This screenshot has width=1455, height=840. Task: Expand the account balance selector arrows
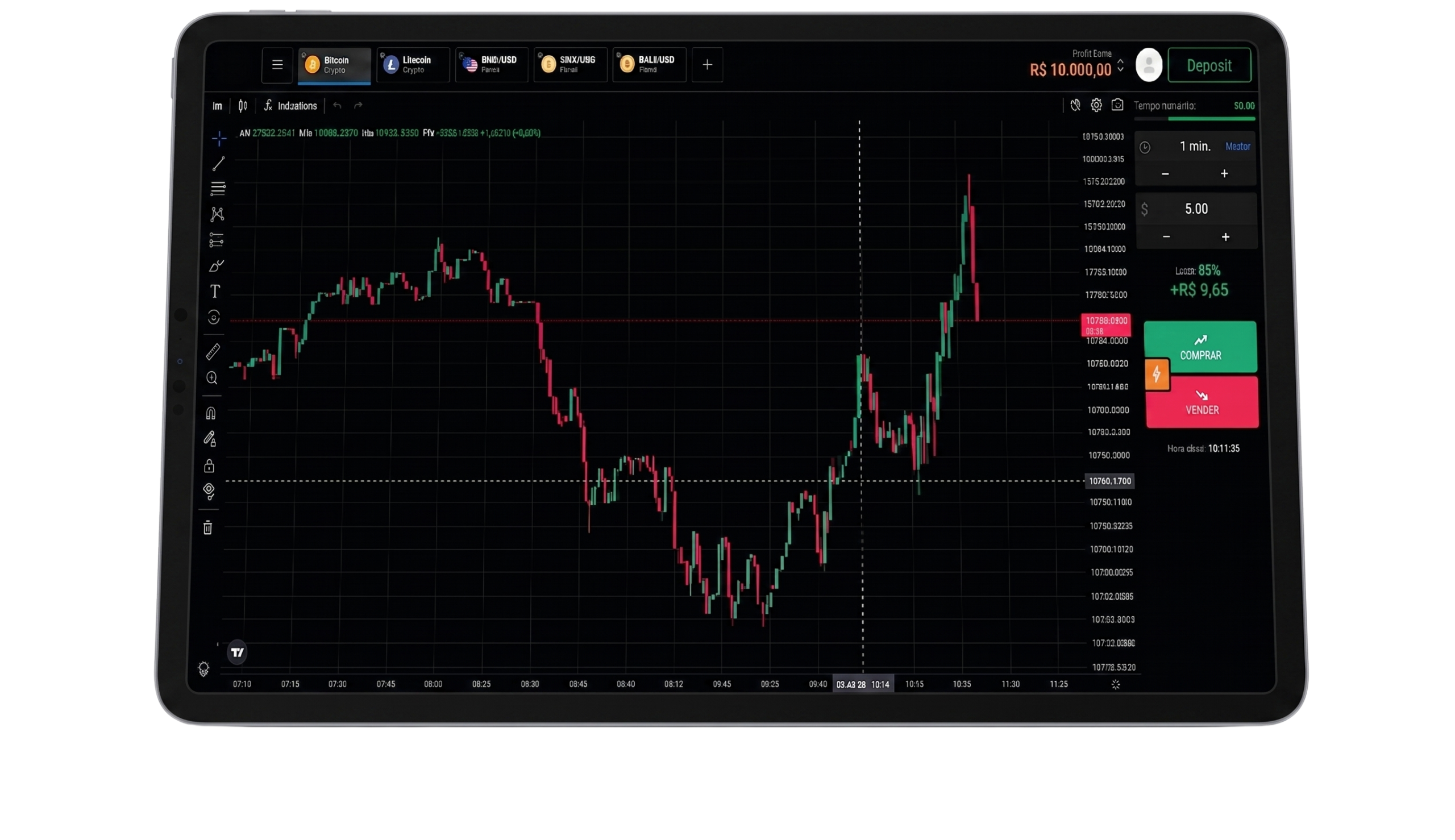1120,65
